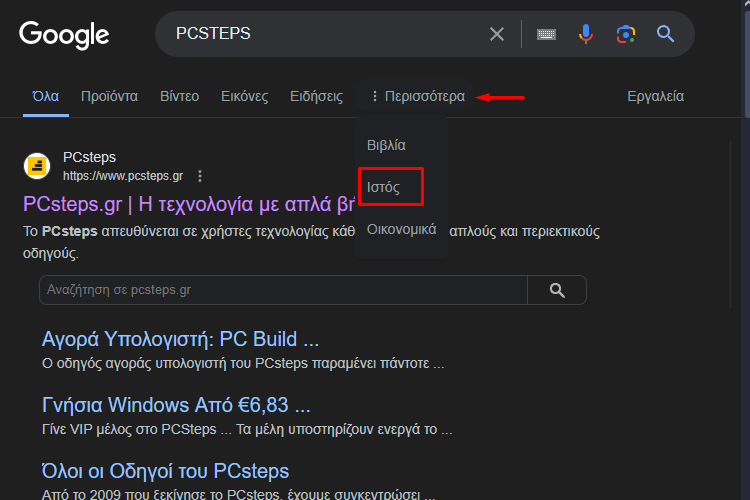
Task: Open Εργαλεία search tools
Action: tap(655, 97)
